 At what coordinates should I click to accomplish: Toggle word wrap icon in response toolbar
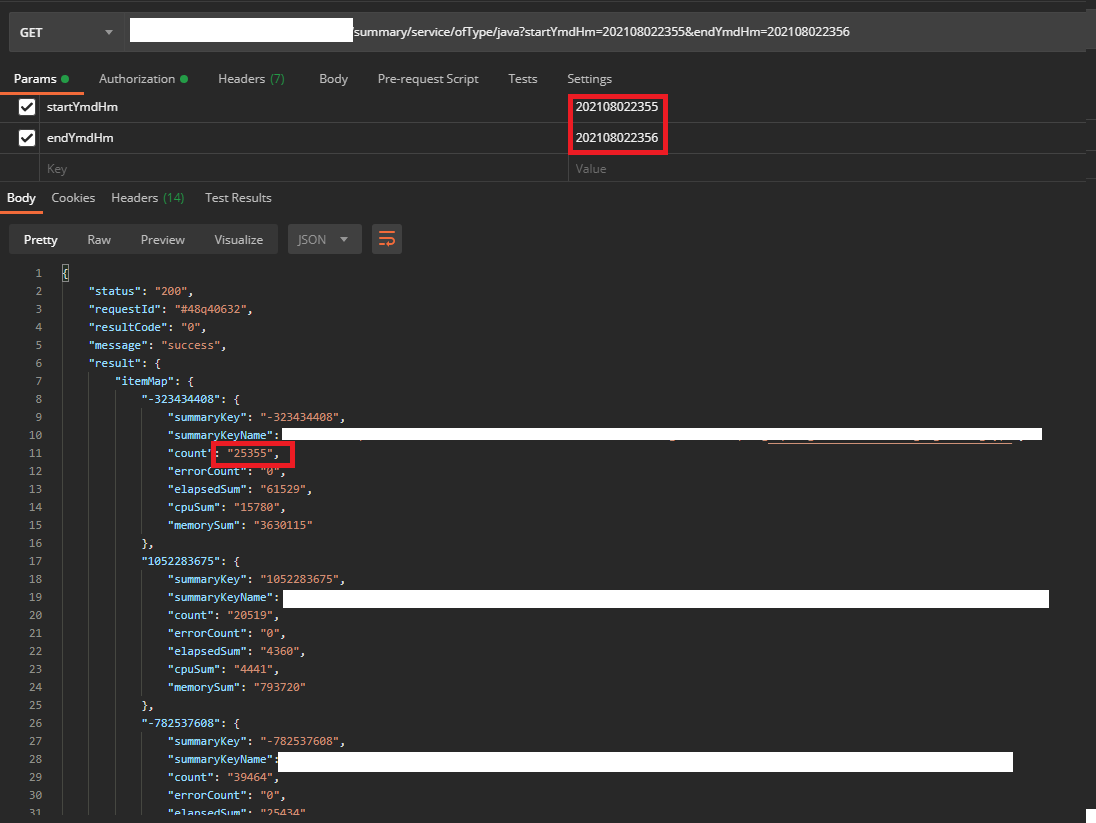(387, 239)
